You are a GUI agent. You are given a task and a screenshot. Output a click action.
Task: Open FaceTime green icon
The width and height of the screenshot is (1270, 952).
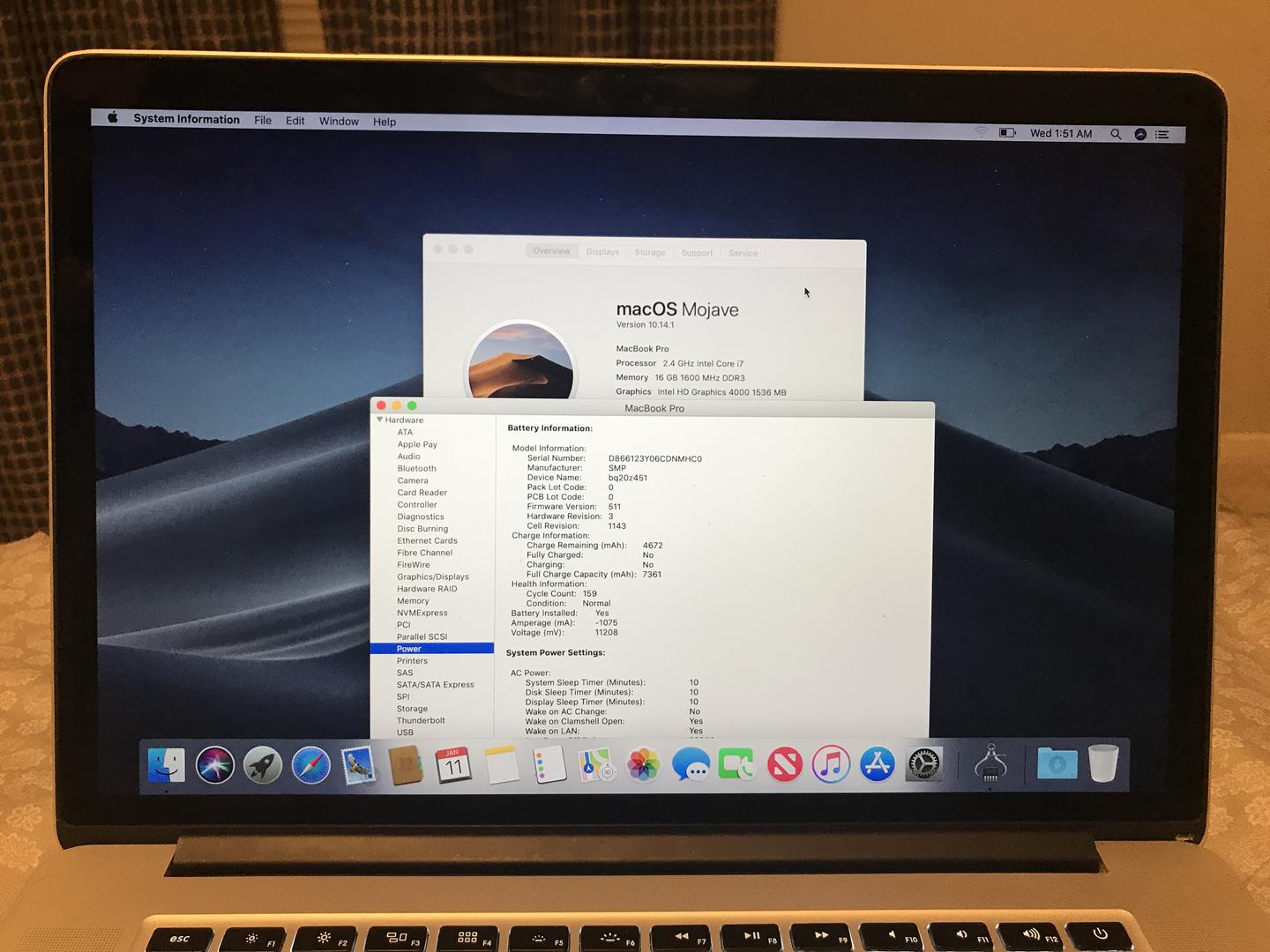[736, 765]
